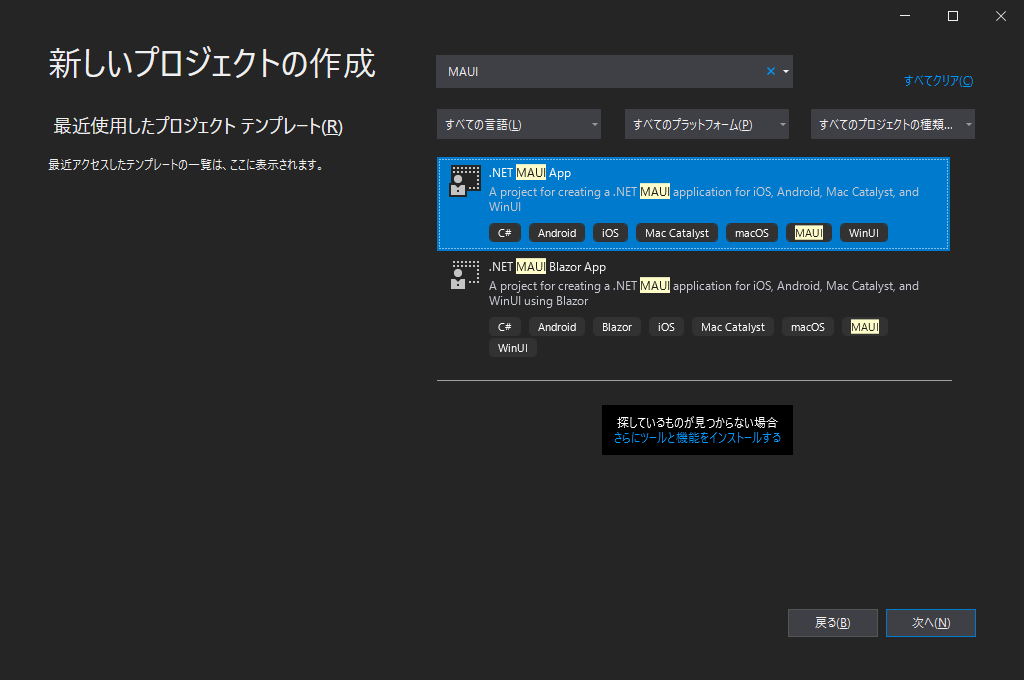The height and width of the screenshot is (680, 1024).
Task: Open the search box history dropdown arrow
Action: point(786,71)
